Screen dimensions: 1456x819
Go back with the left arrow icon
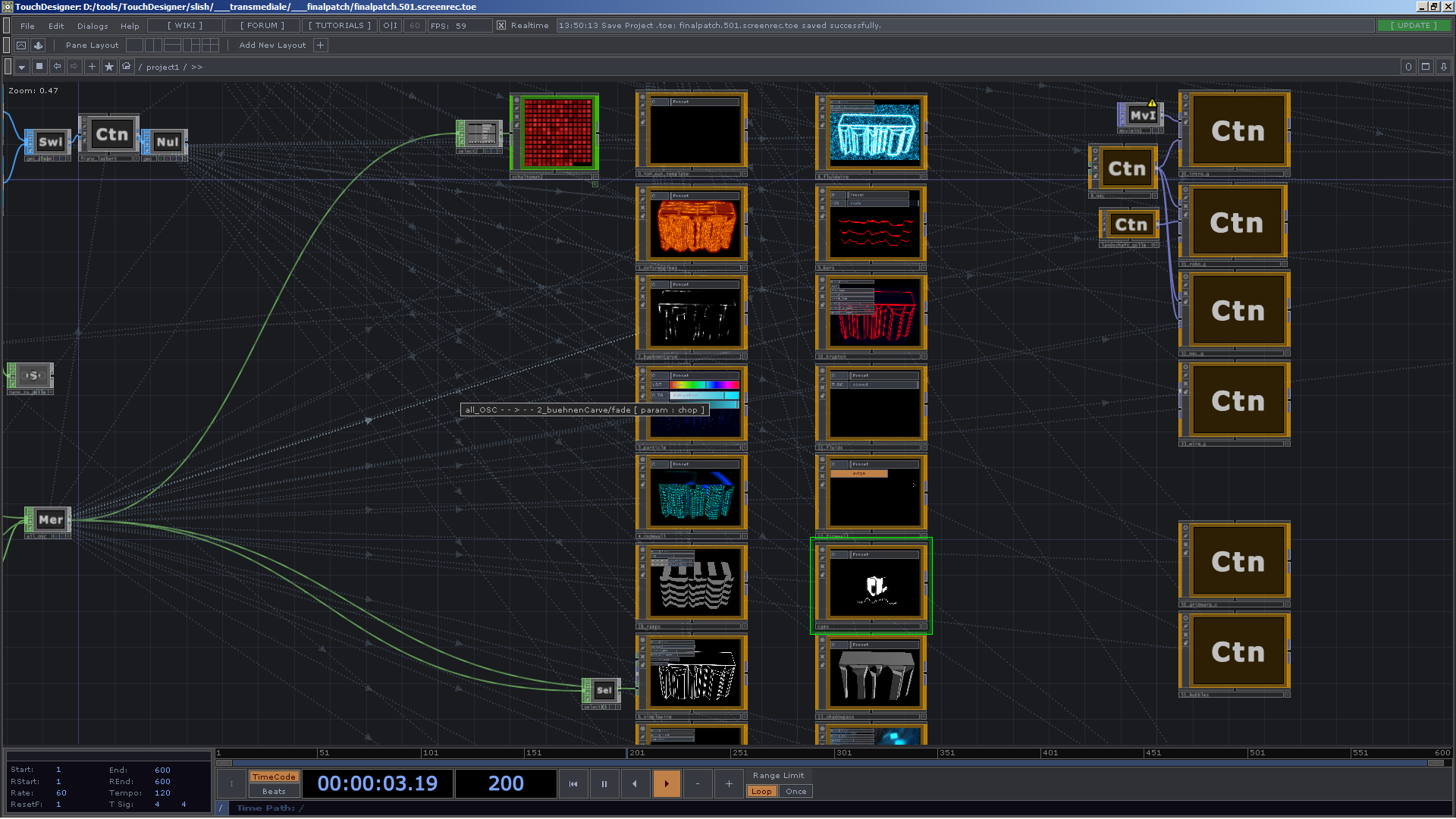coord(58,67)
